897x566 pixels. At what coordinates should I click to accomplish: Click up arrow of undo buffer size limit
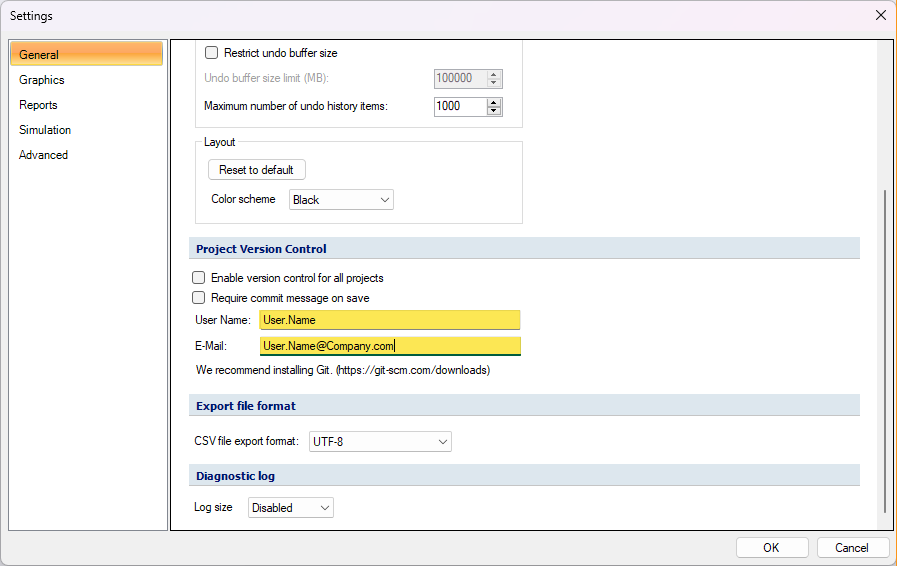coord(494,74)
